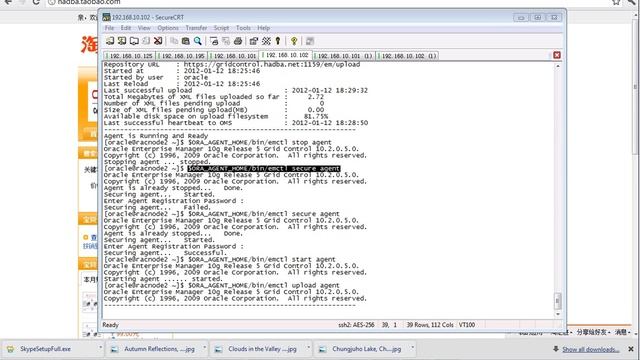Click the Print Screen toolbar icon
The height and width of the screenshot is (360, 640).
[213, 41]
